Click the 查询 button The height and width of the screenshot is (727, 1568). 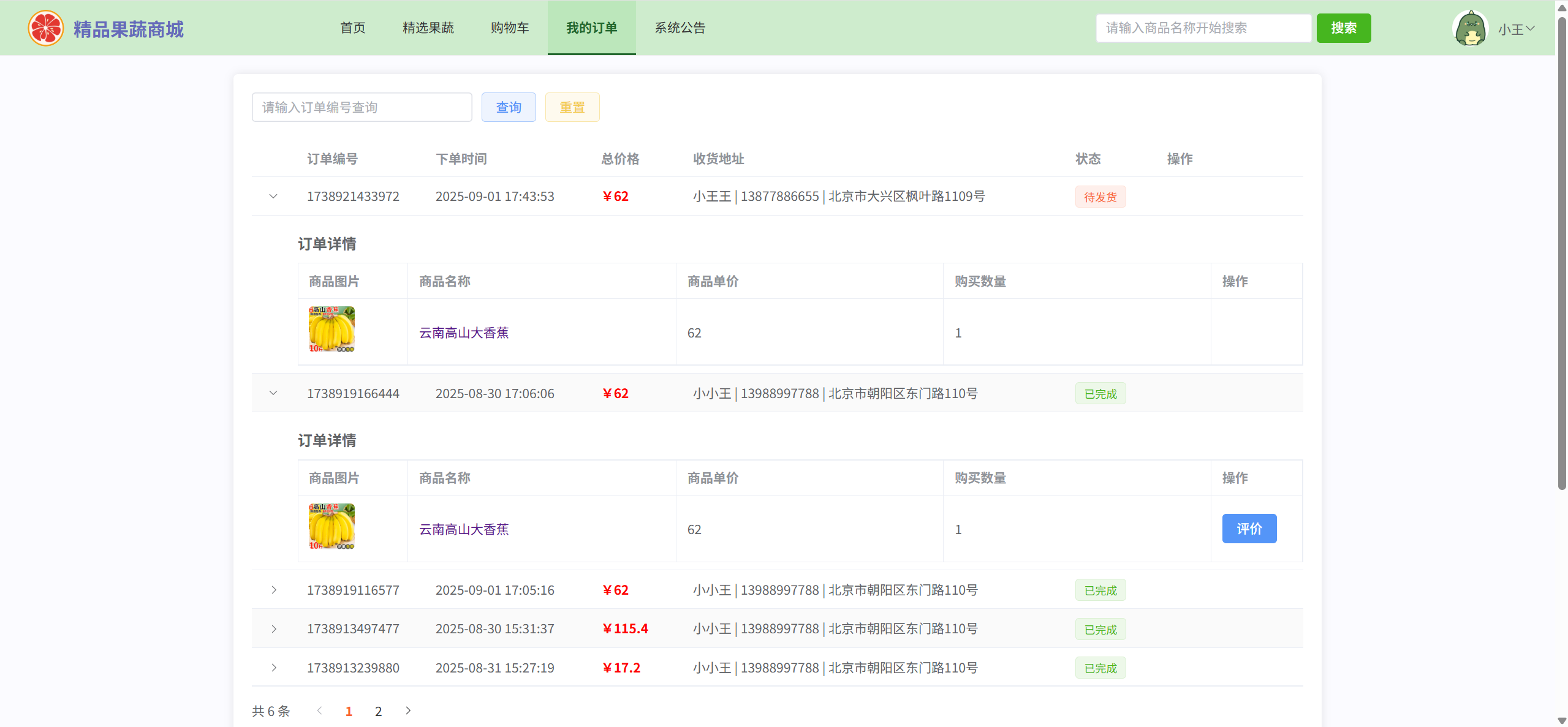508,107
